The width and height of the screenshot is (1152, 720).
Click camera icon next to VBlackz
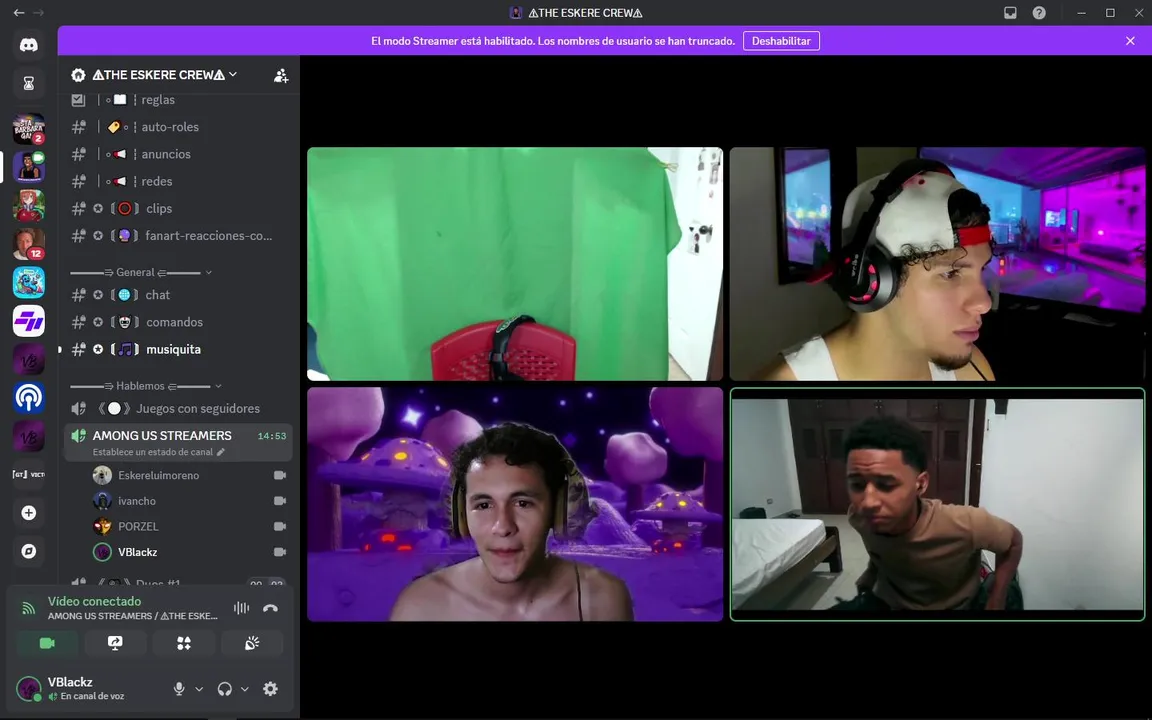click(x=280, y=552)
